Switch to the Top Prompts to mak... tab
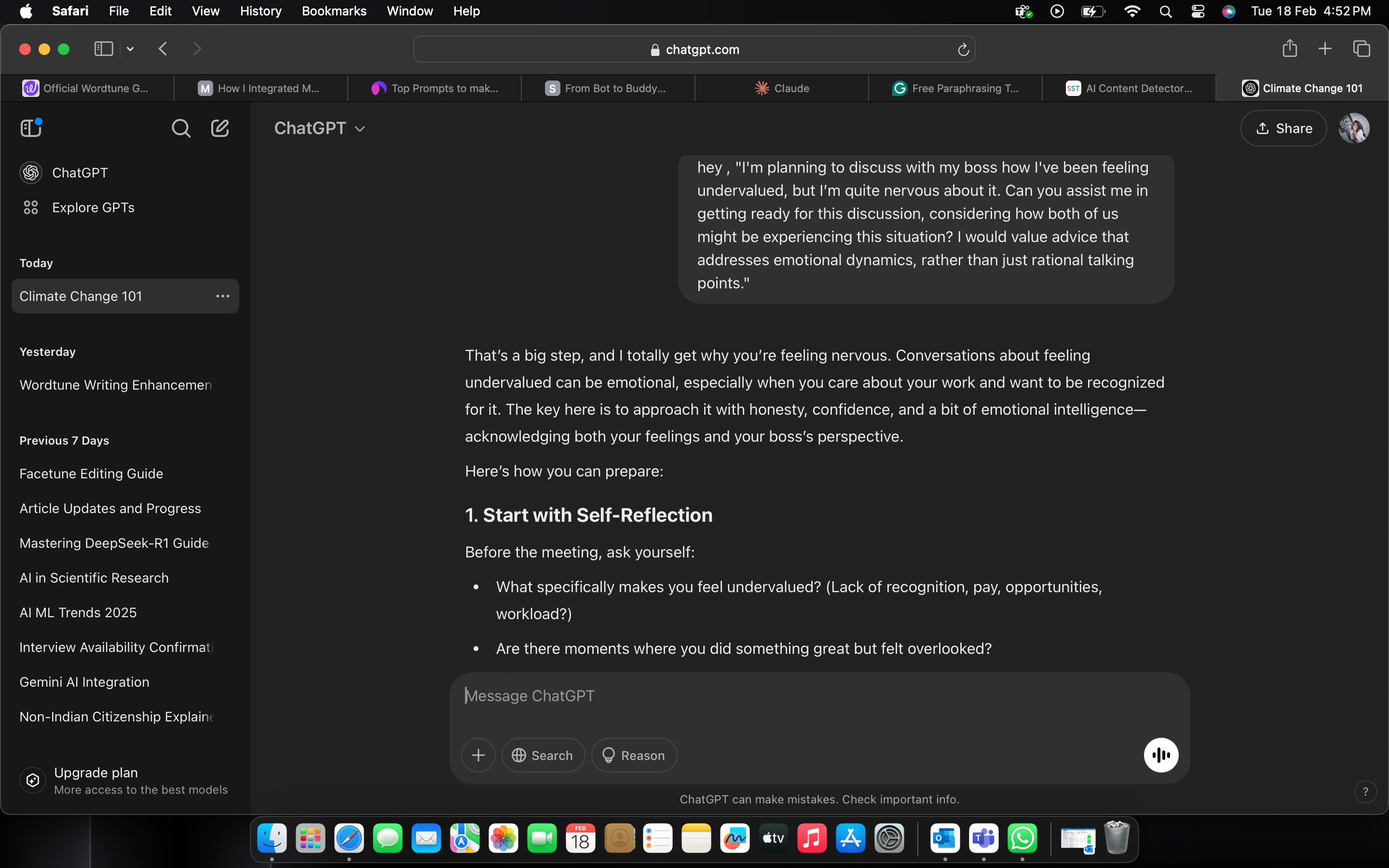Image resolution: width=1389 pixels, height=868 pixels. (x=435, y=88)
